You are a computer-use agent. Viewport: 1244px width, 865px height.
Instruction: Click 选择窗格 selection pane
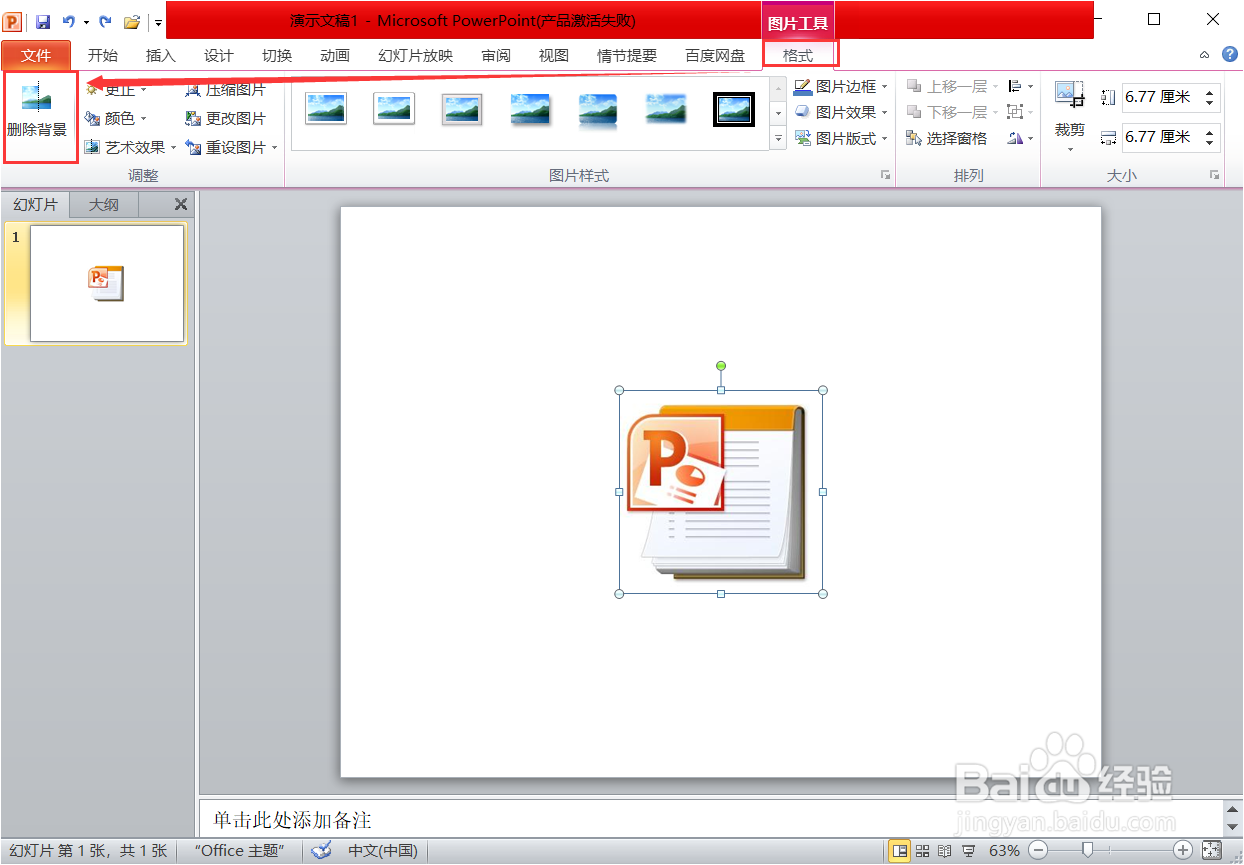click(x=947, y=138)
